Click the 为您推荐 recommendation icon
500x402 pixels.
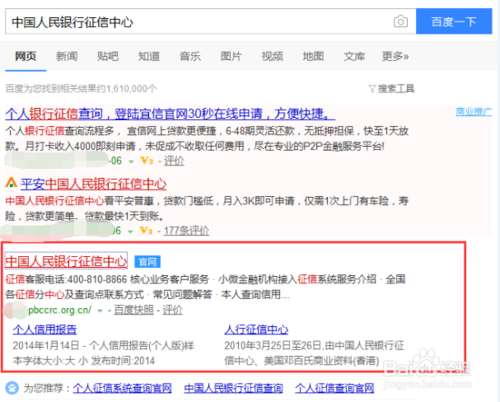[x=12, y=388]
